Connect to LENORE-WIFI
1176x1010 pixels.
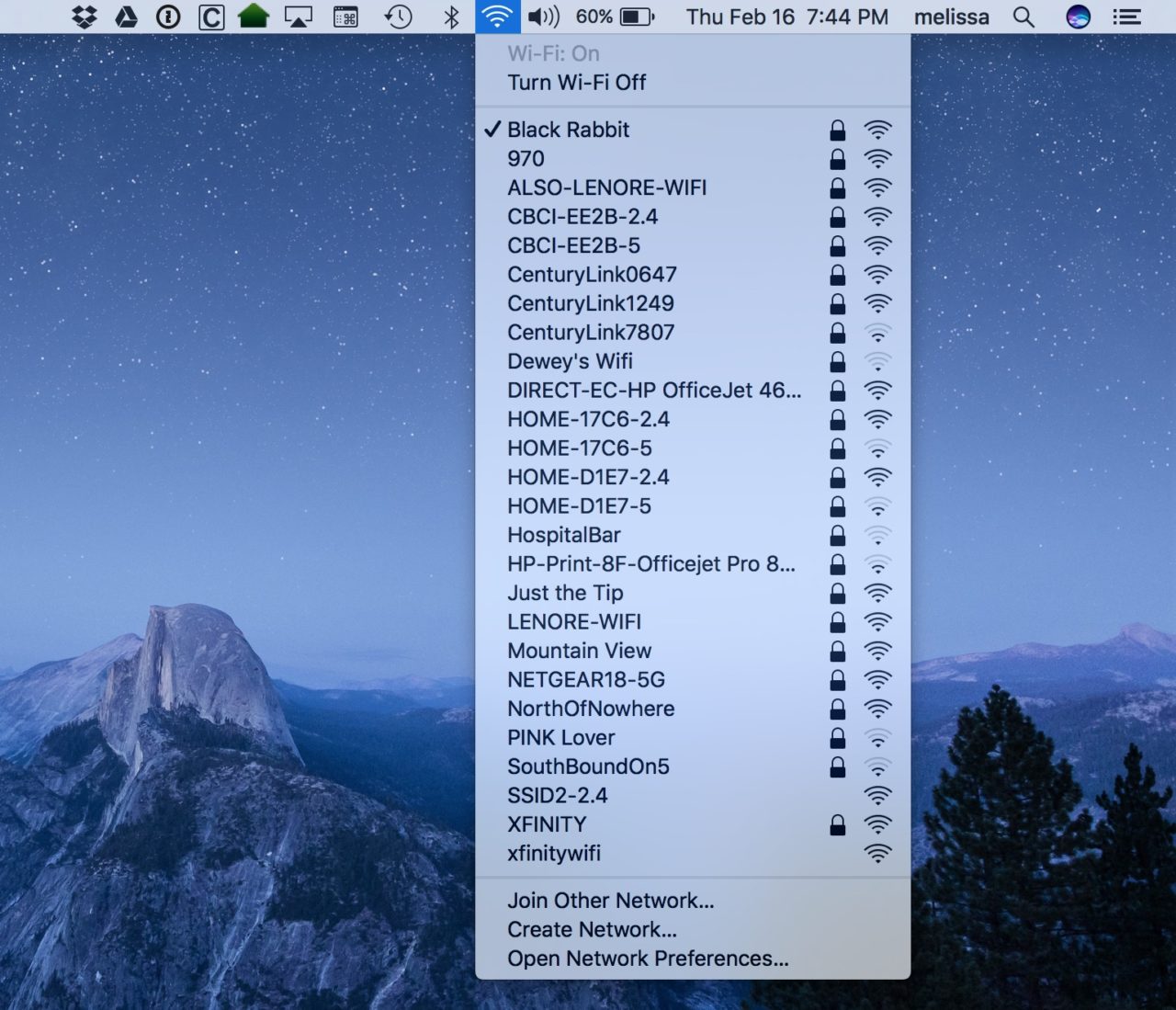(x=693, y=622)
